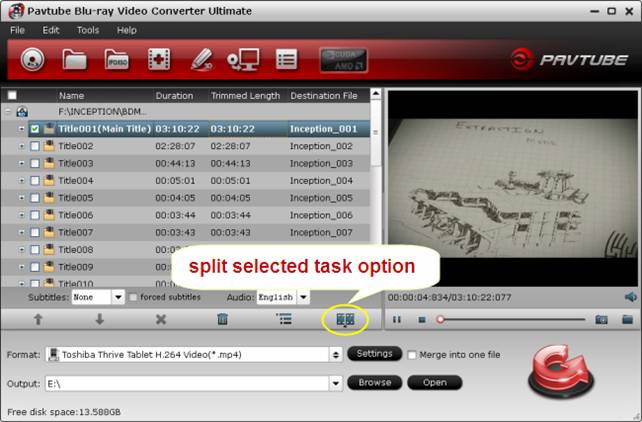Click the Output path field
Screen dimensions: 642x422
click(188, 384)
